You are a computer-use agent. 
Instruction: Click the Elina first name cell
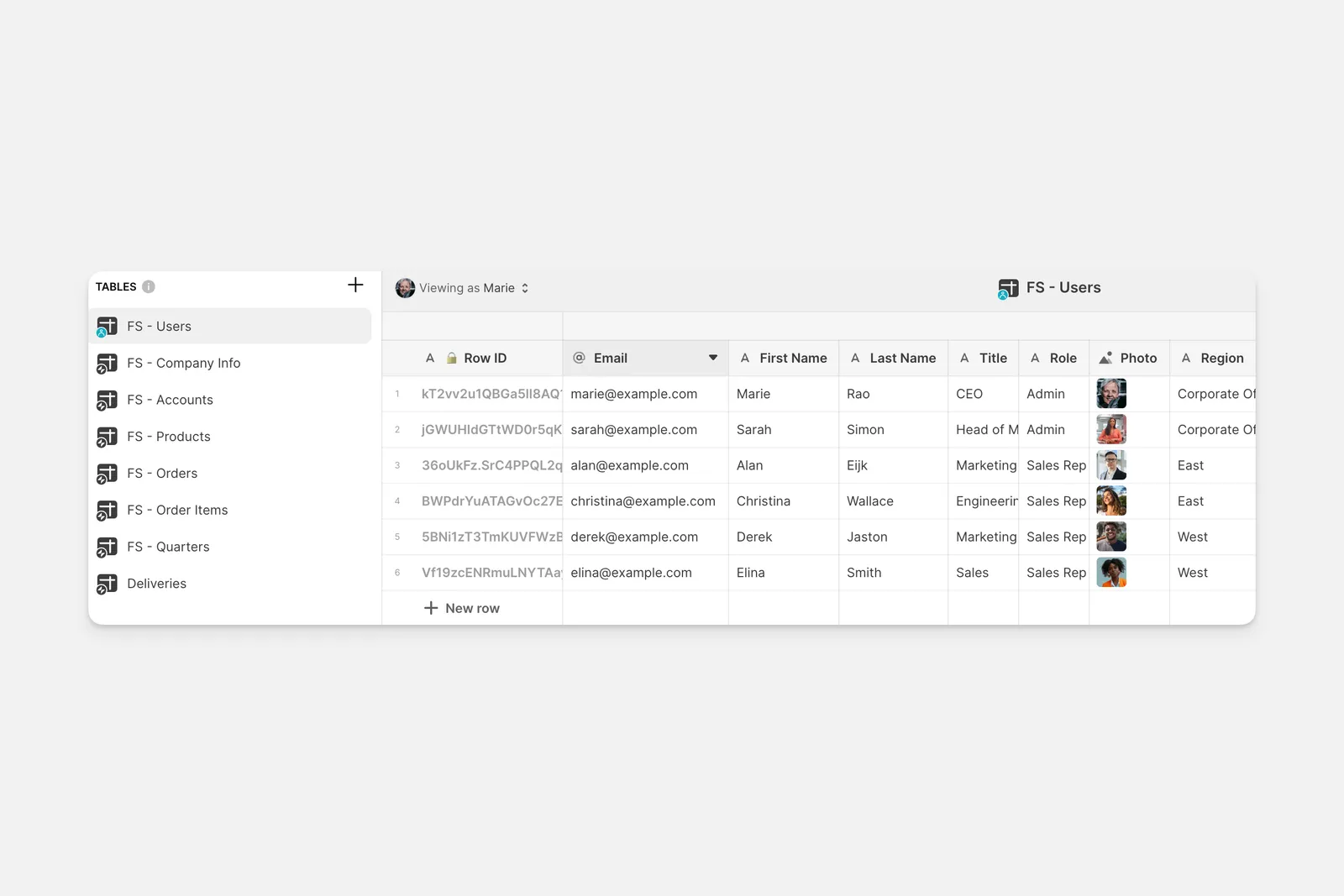point(784,573)
